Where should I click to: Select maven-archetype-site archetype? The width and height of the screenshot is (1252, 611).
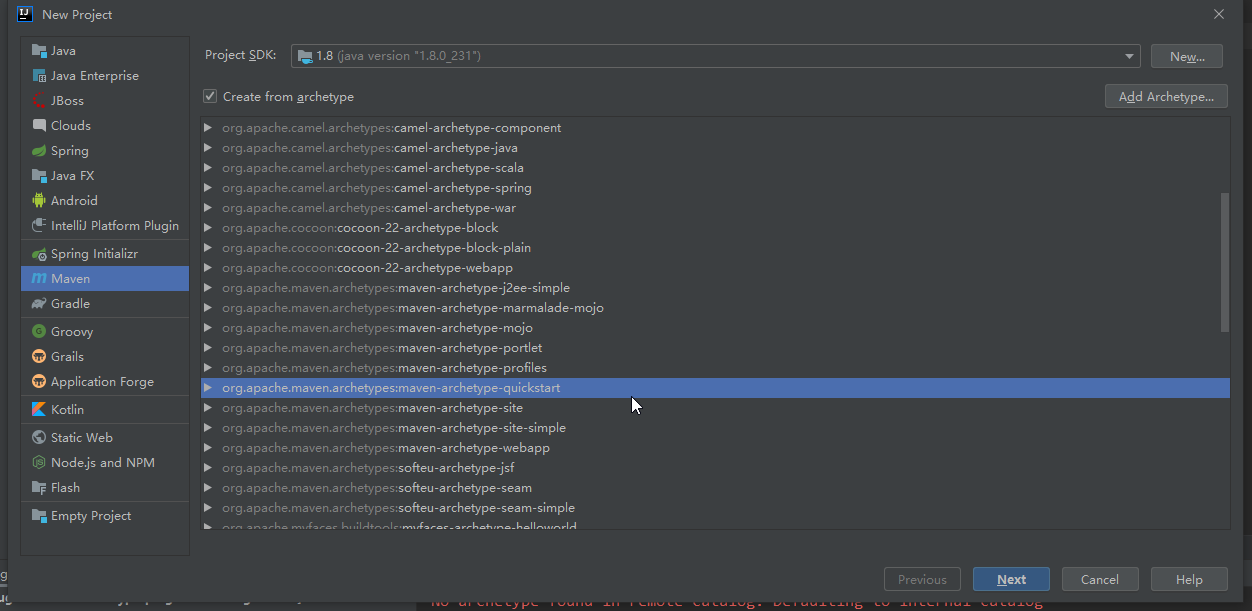click(715, 408)
